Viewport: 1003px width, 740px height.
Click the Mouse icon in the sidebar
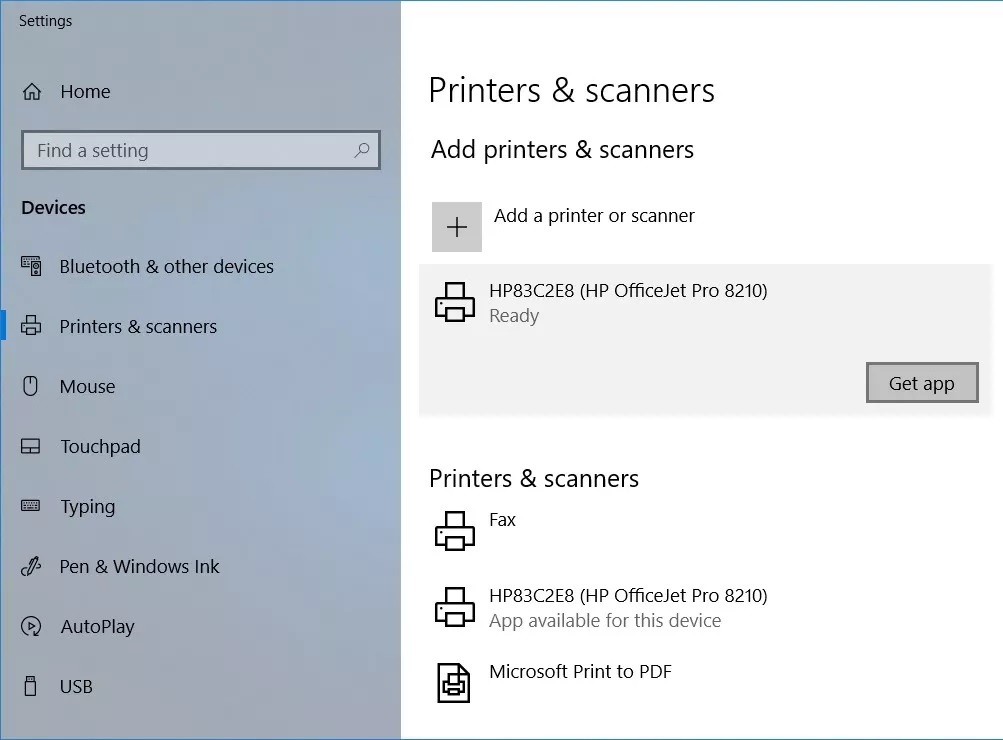(31, 387)
